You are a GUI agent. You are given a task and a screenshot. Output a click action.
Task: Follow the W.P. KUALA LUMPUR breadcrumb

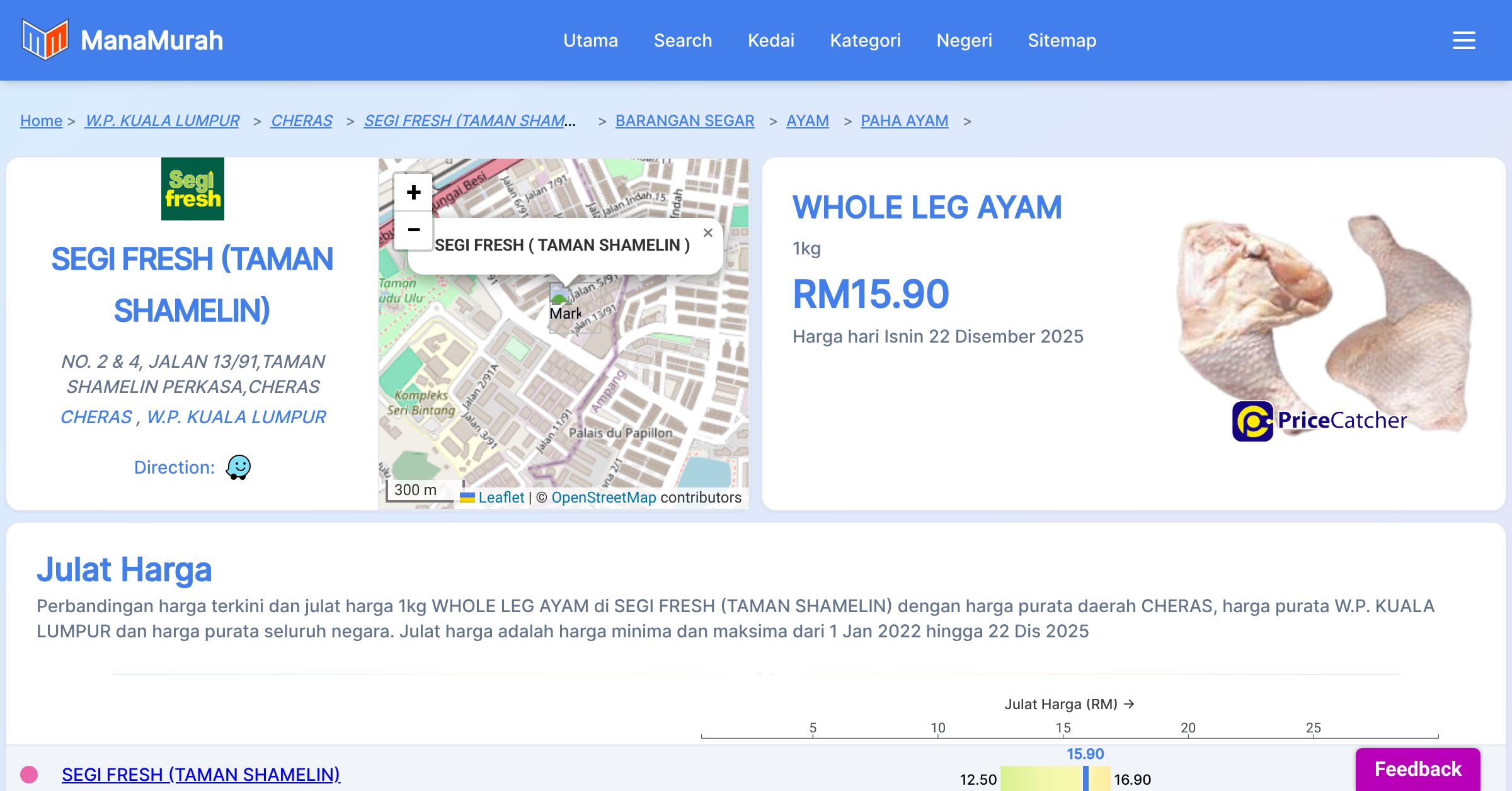[x=162, y=120]
